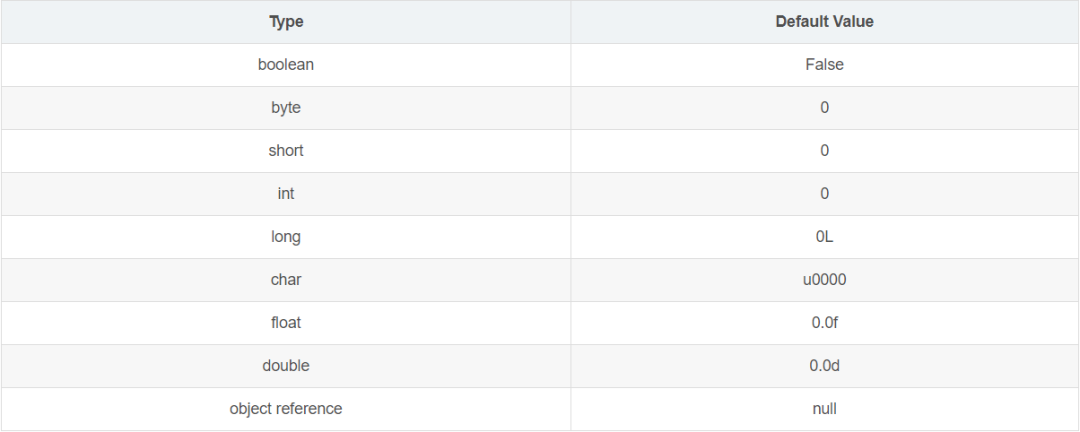
Task: Select the long type cell
Action: [x=286, y=237]
